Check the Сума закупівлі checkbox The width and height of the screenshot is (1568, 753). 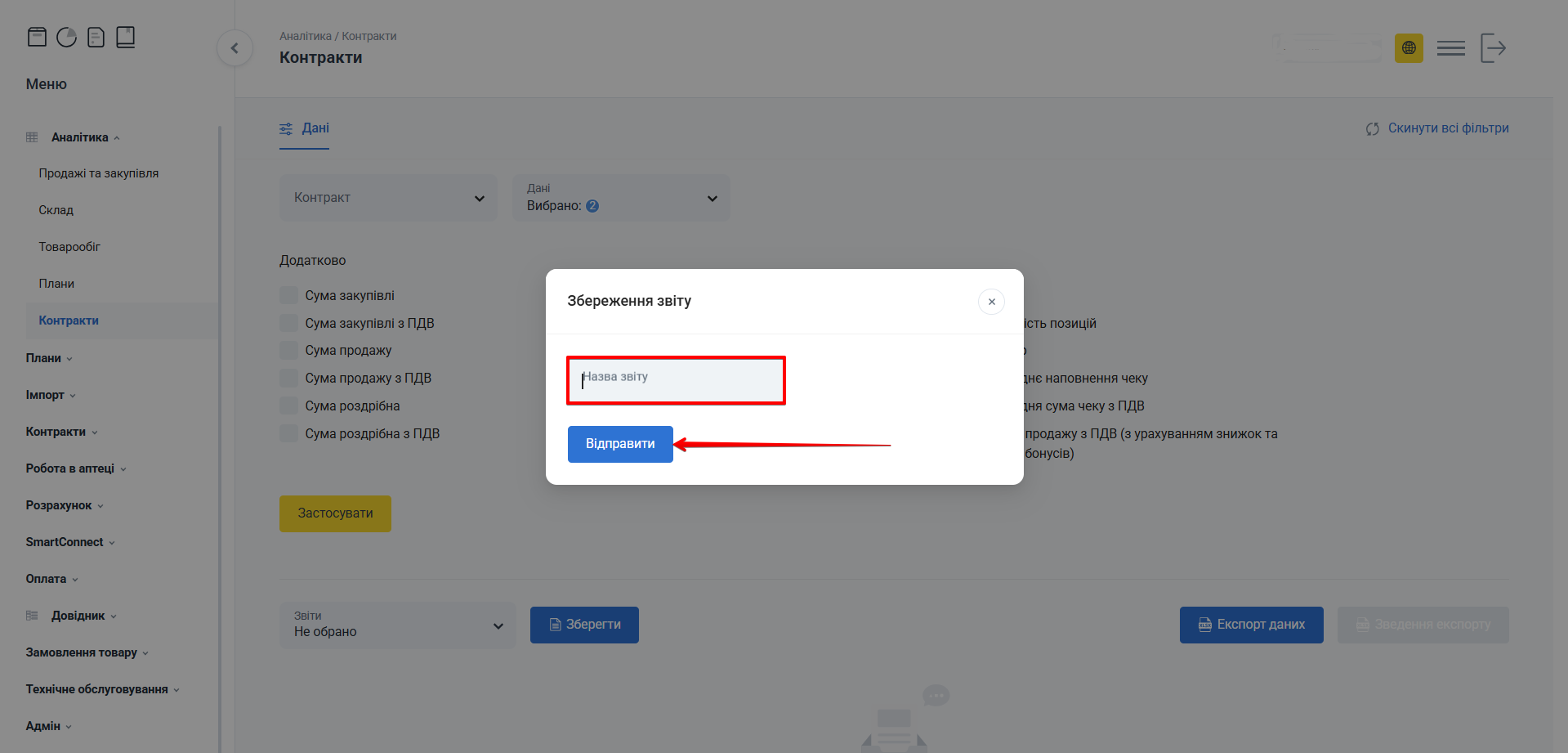(288, 295)
